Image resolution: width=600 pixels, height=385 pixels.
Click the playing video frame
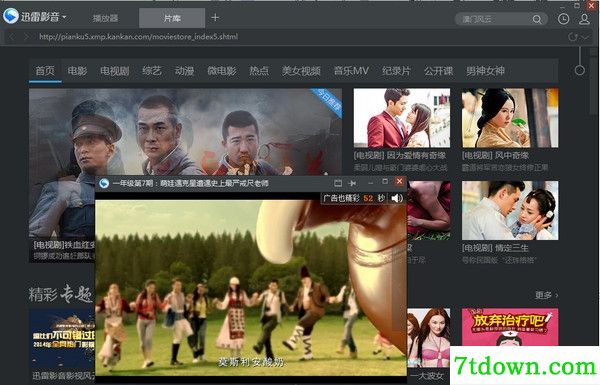tap(251, 287)
